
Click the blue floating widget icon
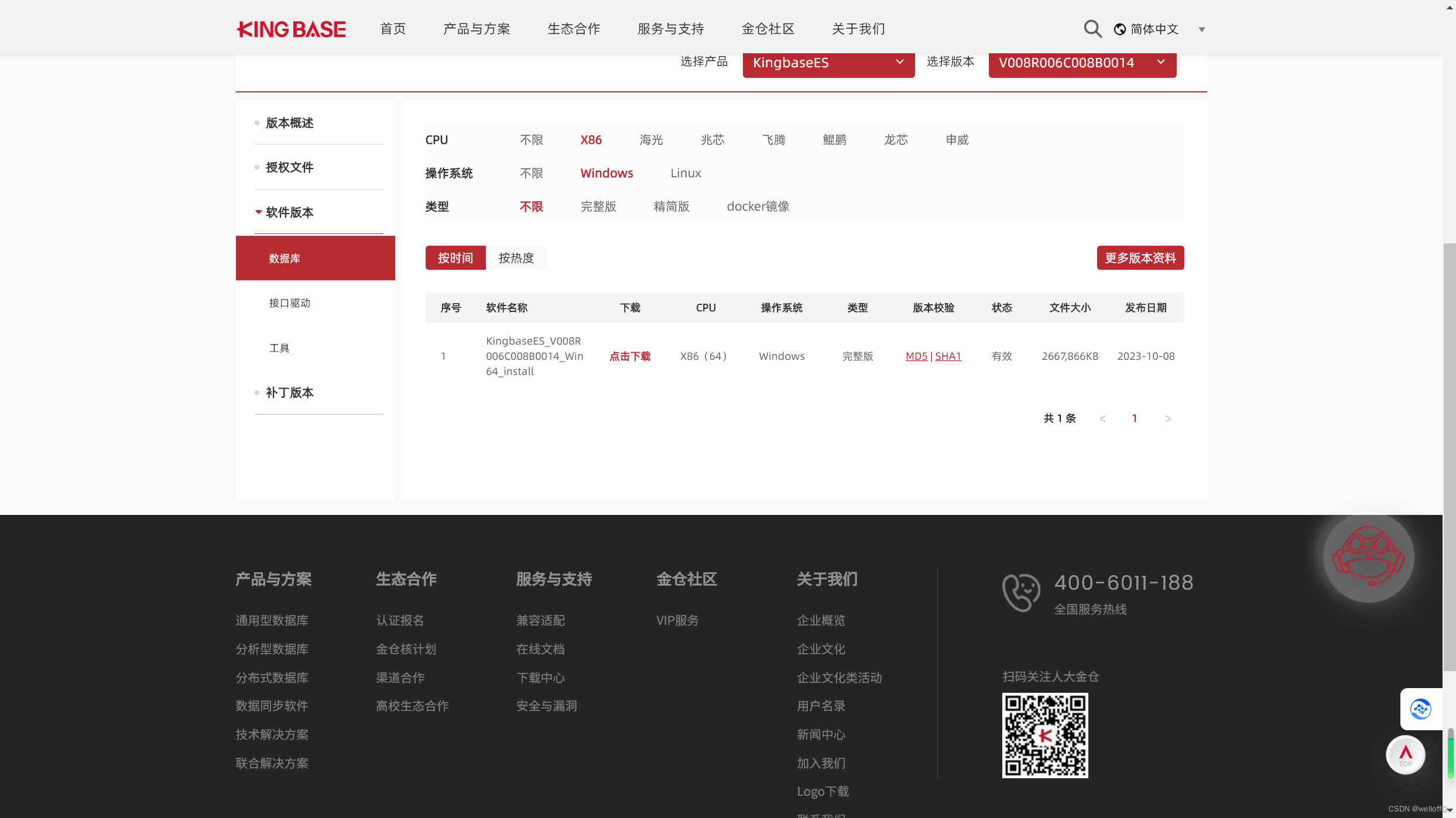pyautogui.click(x=1420, y=709)
